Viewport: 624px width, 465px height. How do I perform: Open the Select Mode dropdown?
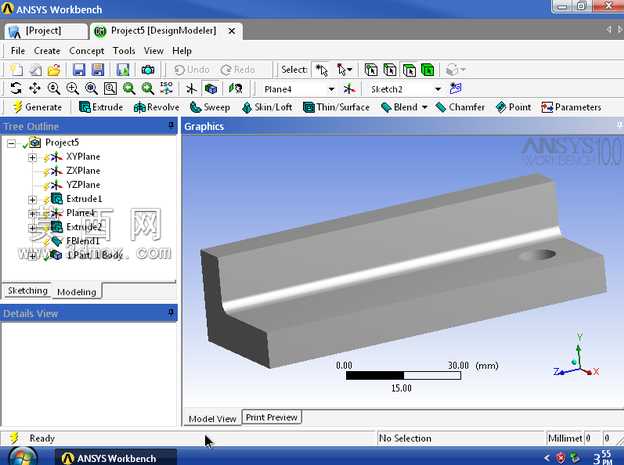pyautogui.click(x=344, y=70)
